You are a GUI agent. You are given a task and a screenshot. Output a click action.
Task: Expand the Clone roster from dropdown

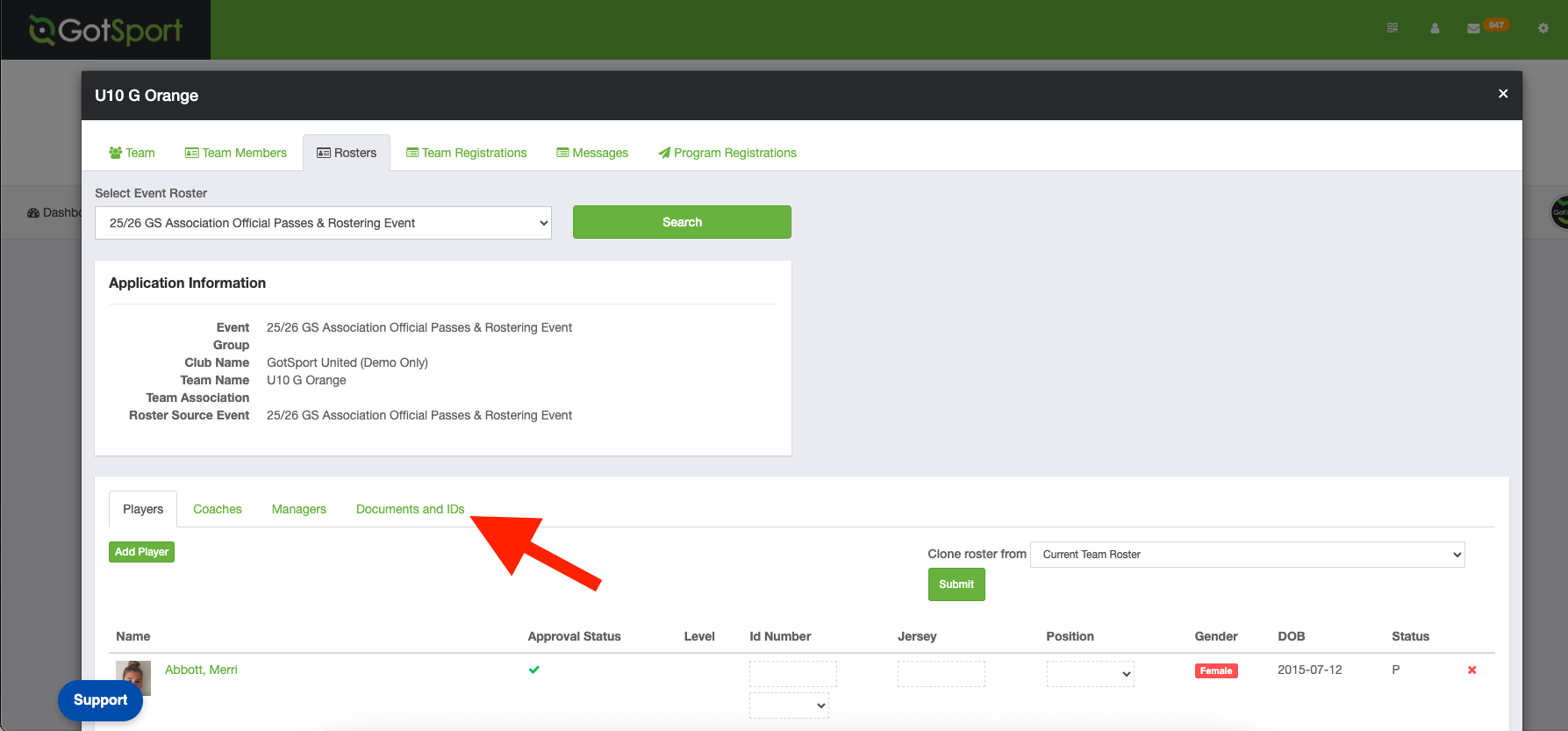pos(1248,555)
